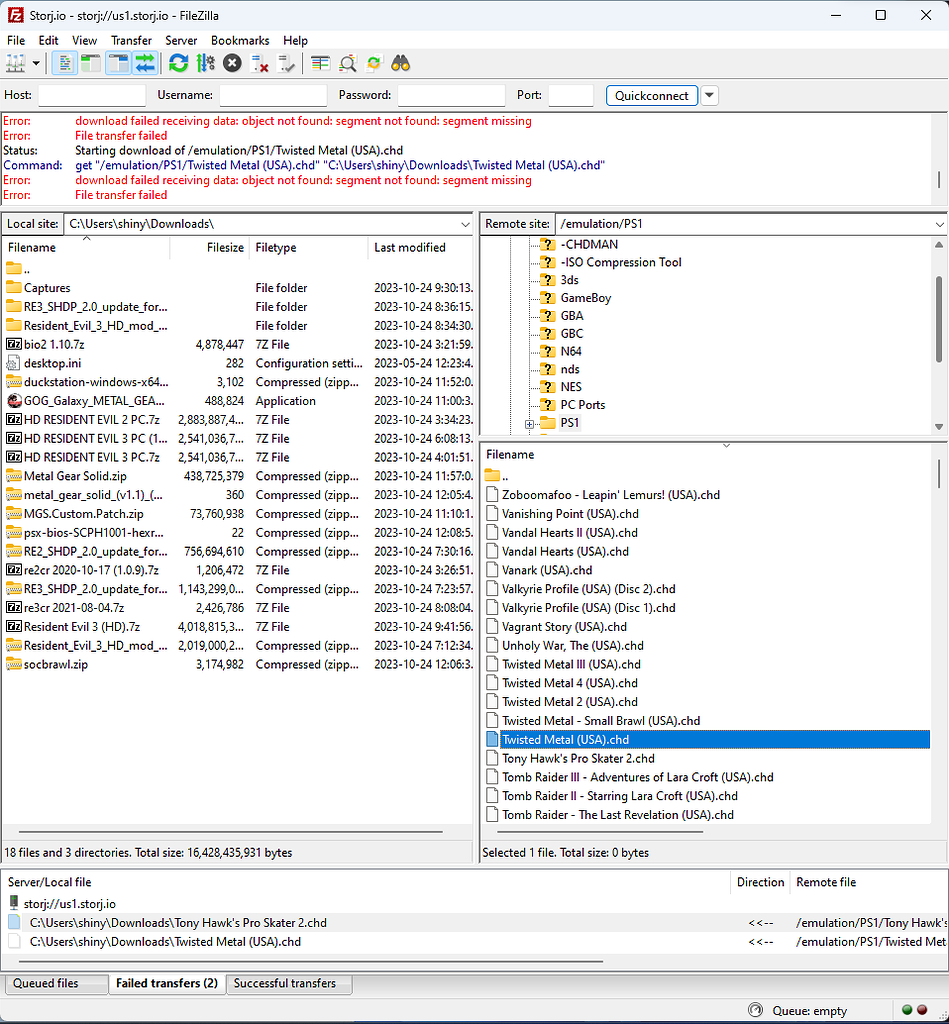Toggle the message log display
Viewport: 949px width, 1024px height.
(65, 63)
